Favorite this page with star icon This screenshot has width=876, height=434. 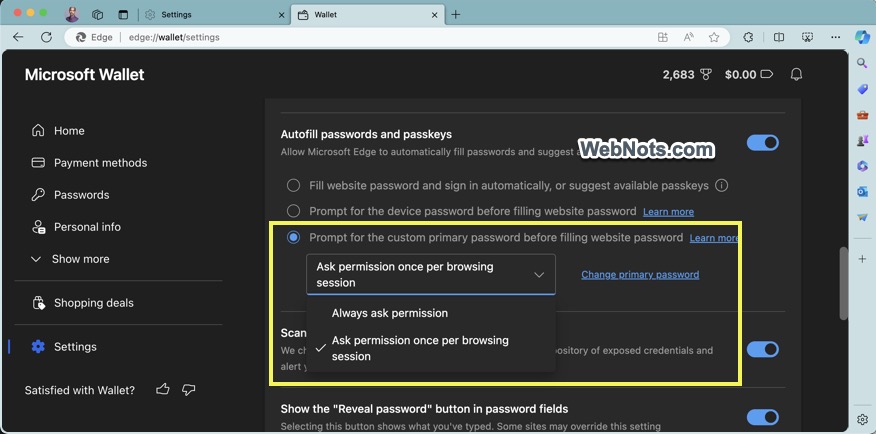pos(714,37)
